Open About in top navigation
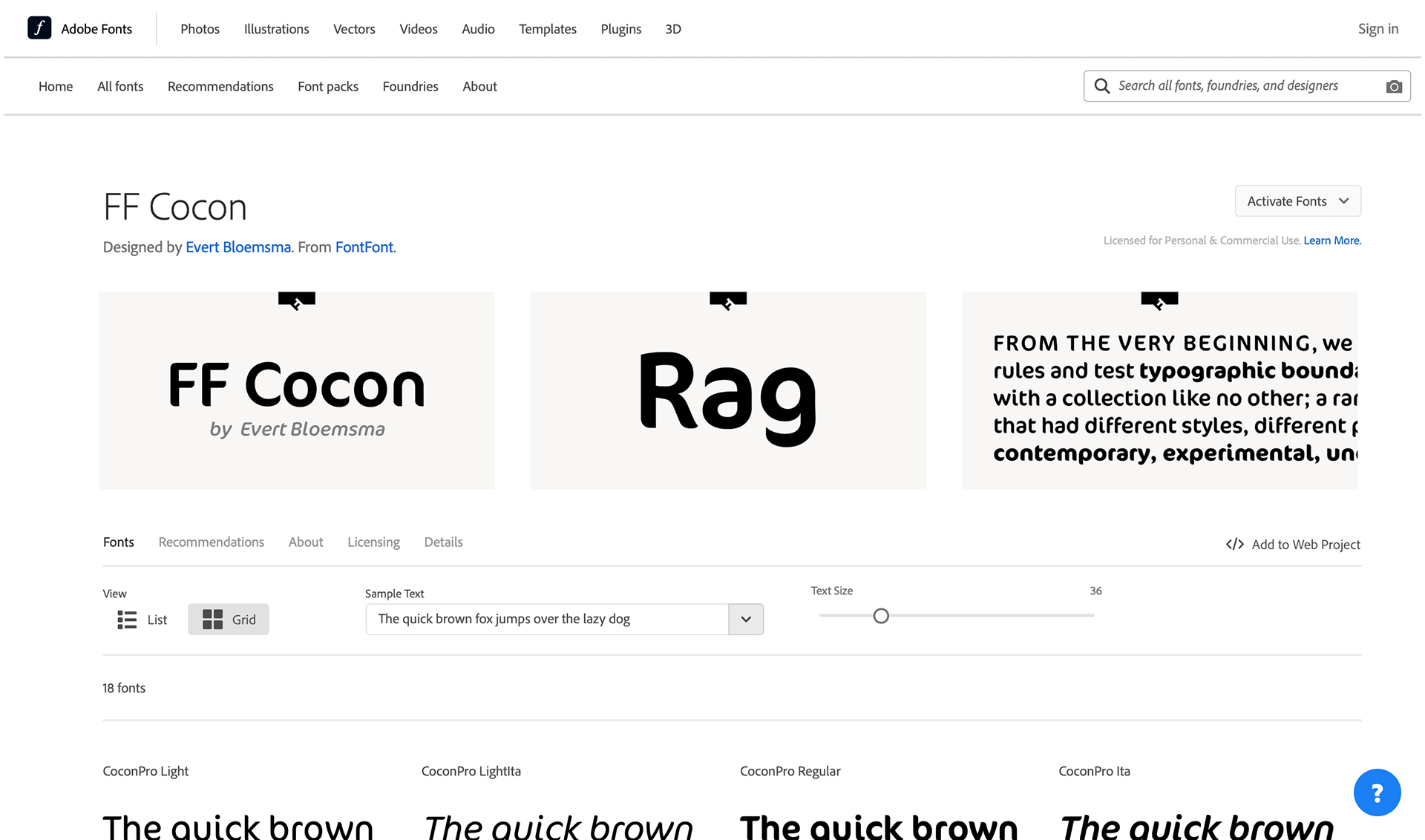 [x=479, y=87]
